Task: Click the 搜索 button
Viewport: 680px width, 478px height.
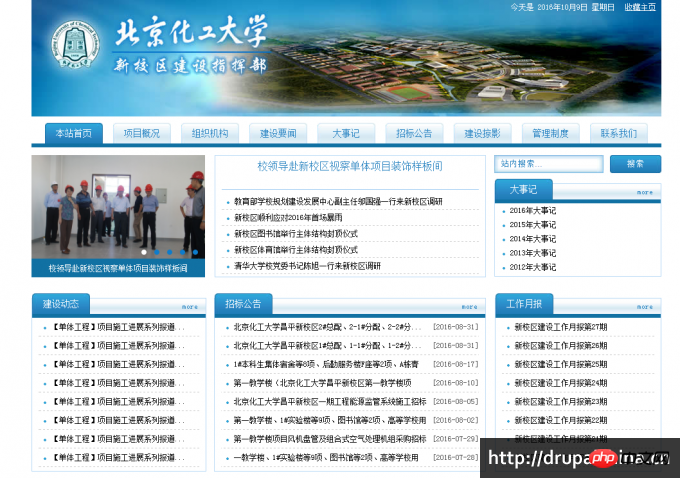Action: [635, 164]
